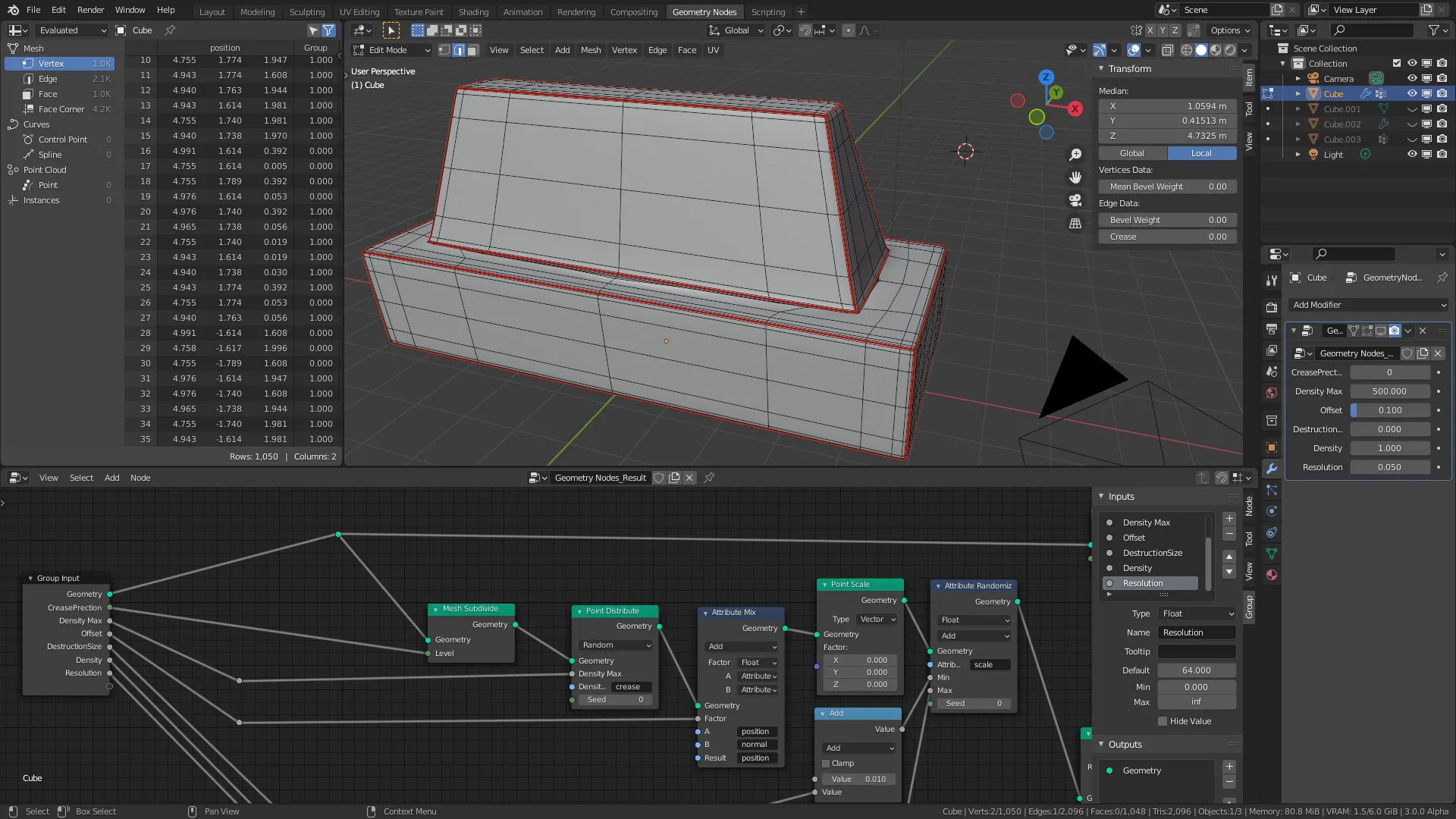
Task: Click the Name field showing Resolution
Action: coord(1197,632)
